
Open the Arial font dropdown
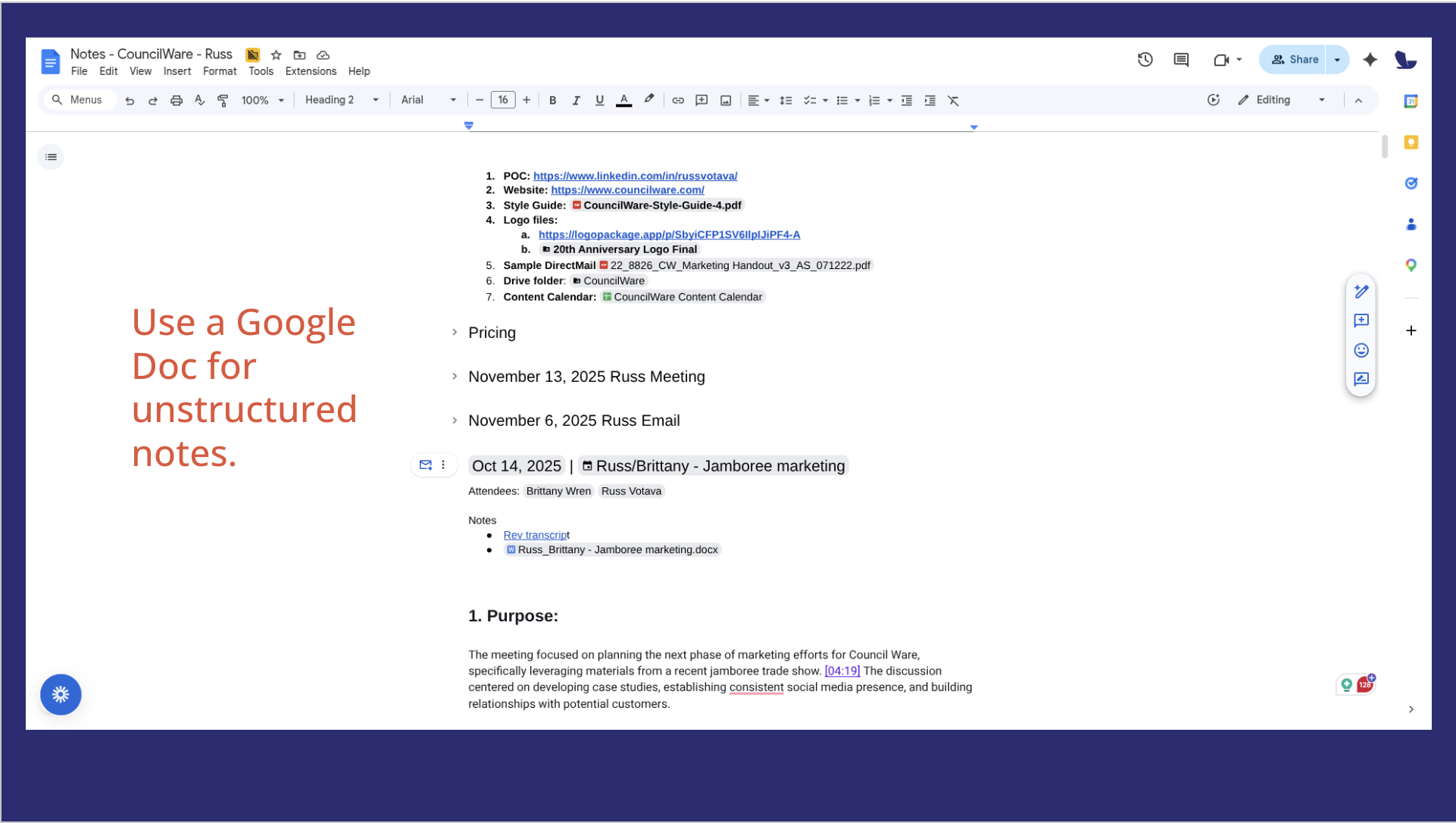tap(428, 100)
